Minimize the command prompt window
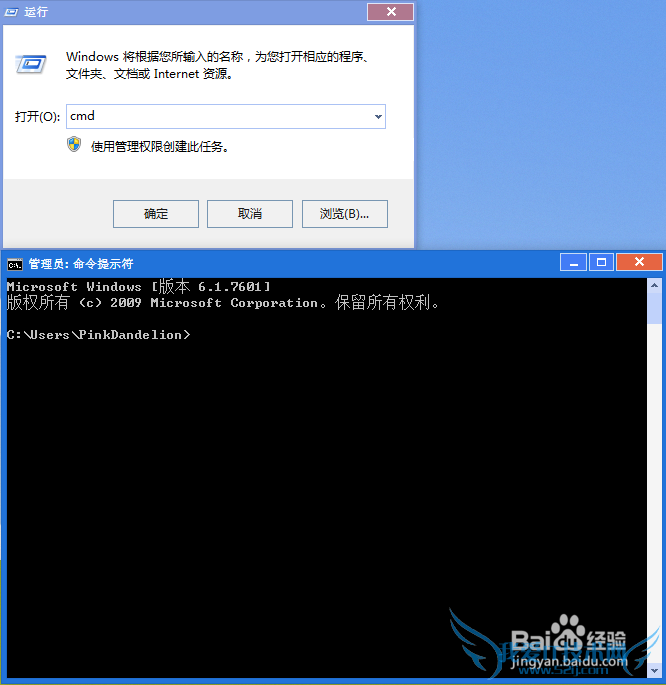The width and height of the screenshot is (666, 685). click(573, 263)
